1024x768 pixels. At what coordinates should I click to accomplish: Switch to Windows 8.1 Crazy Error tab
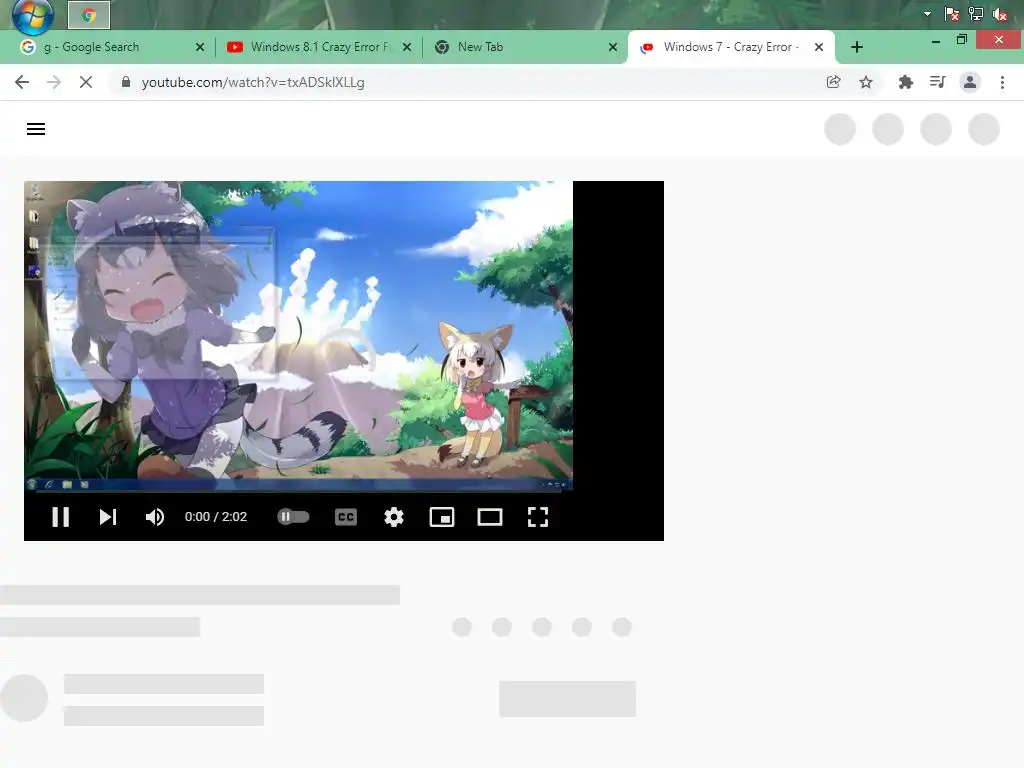319,47
